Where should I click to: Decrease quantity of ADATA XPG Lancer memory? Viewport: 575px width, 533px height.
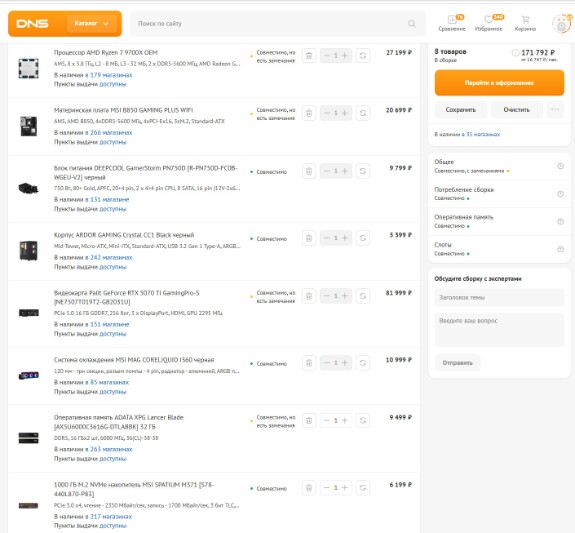coord(327,420)
